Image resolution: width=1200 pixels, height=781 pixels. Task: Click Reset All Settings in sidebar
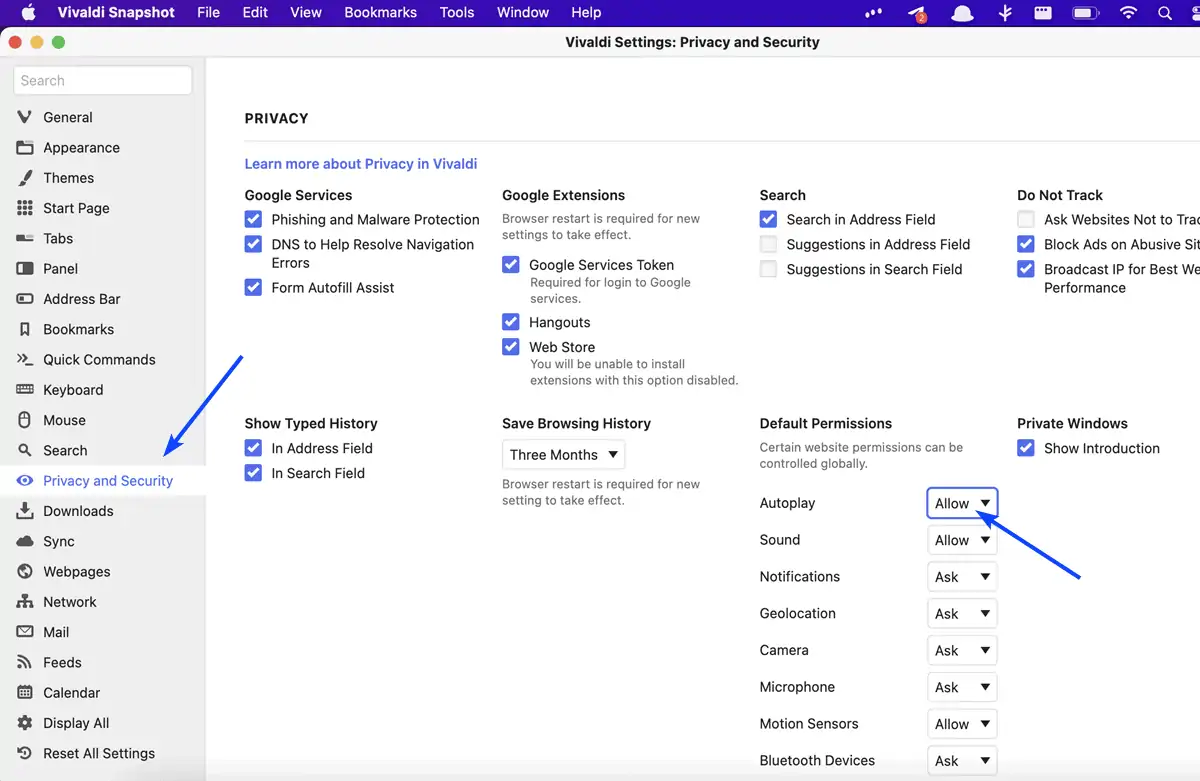pyautogui.click(x=98, y=753)
